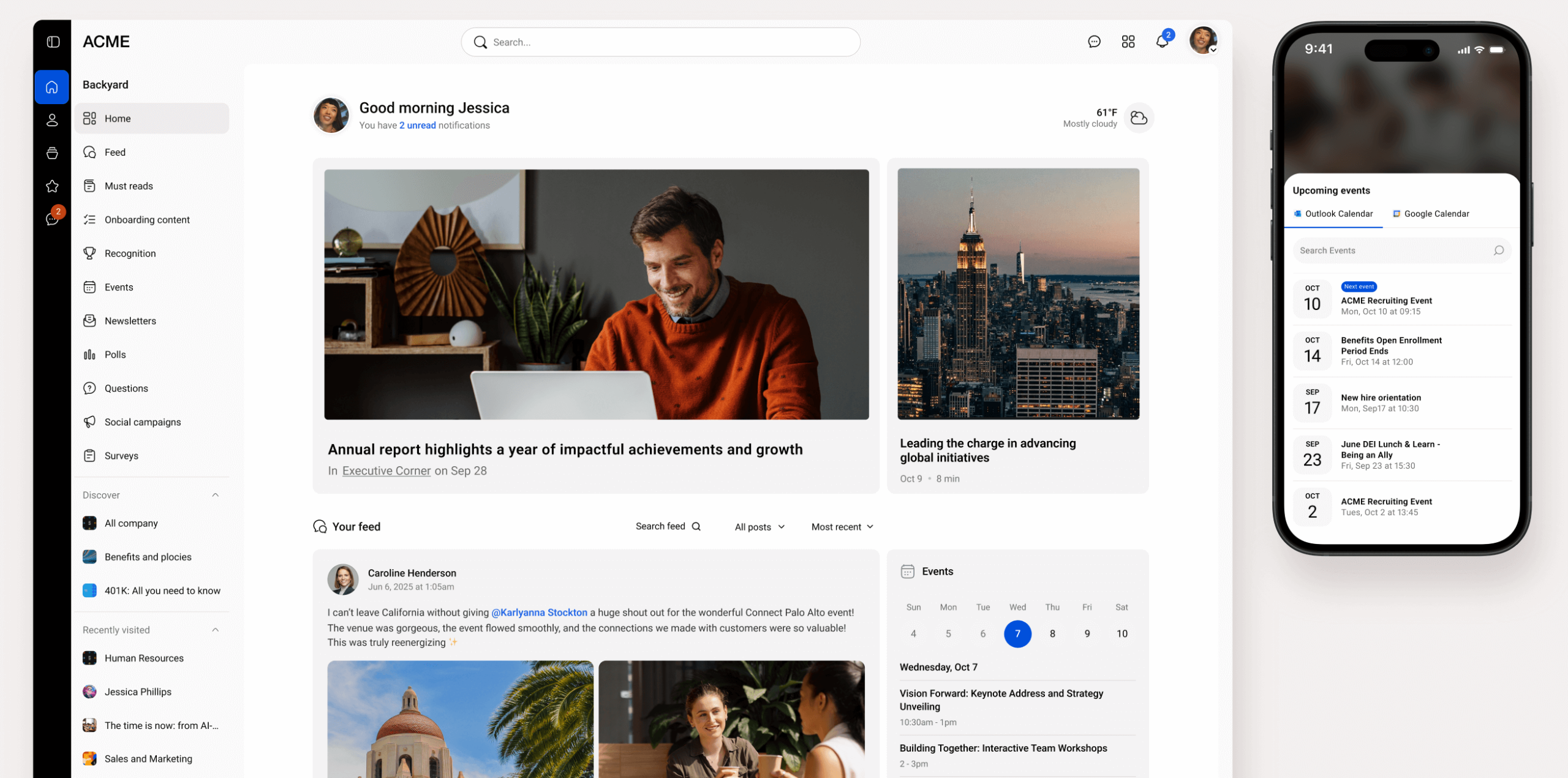Open the New York skyline article image
This screenshot has width=1568, height=778.
pos(1018,294)
